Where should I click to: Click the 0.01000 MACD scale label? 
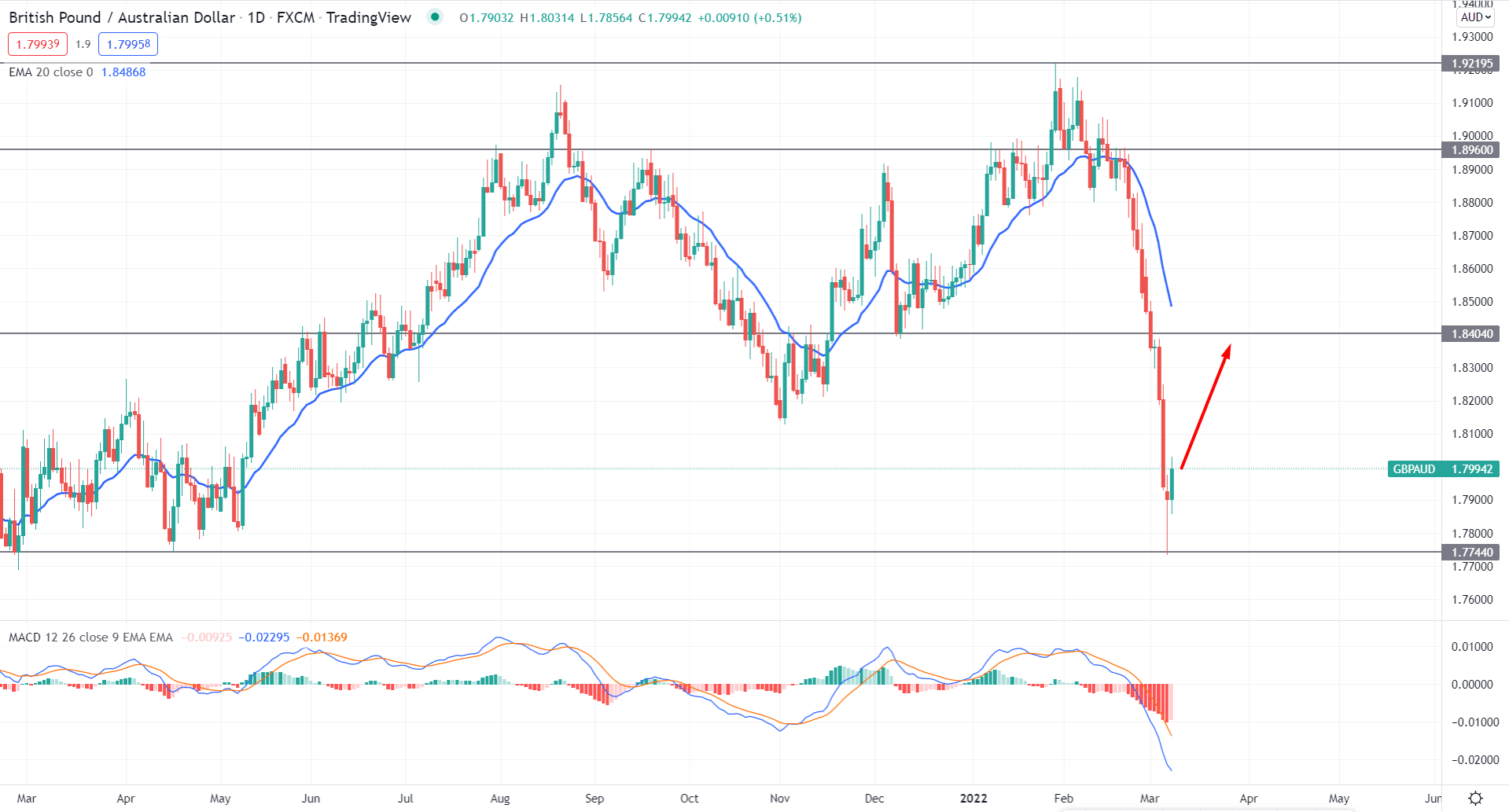pos(1472,646)
